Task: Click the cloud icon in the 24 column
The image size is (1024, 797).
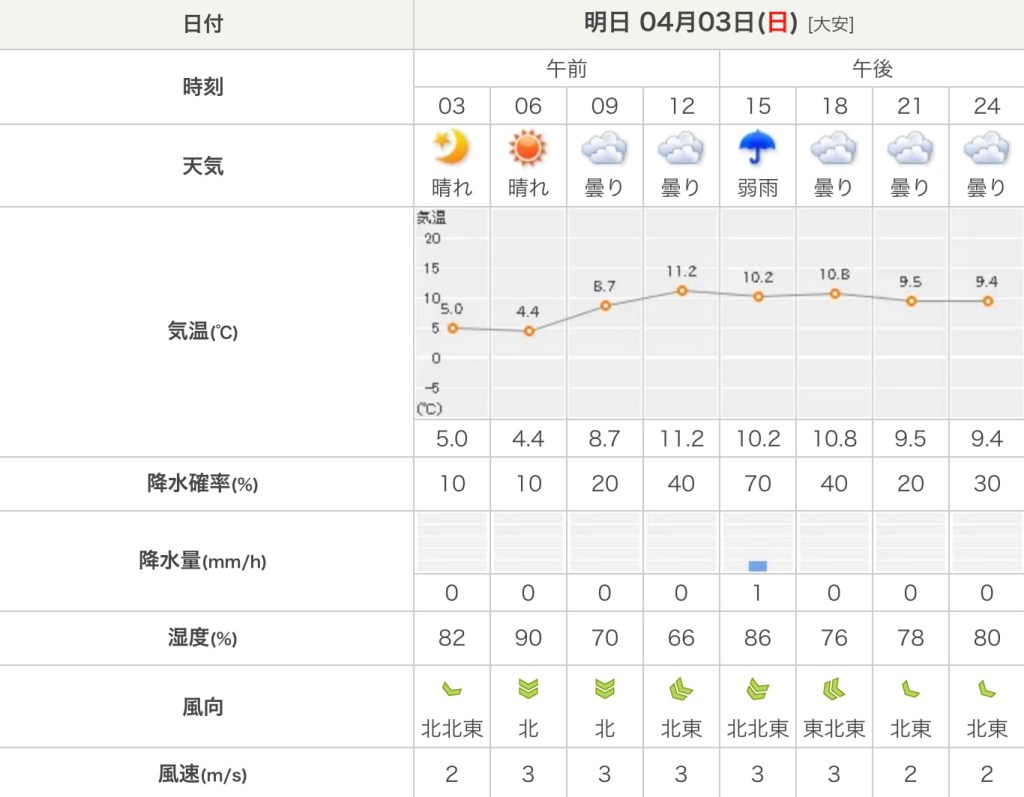Action: (986, 149)
